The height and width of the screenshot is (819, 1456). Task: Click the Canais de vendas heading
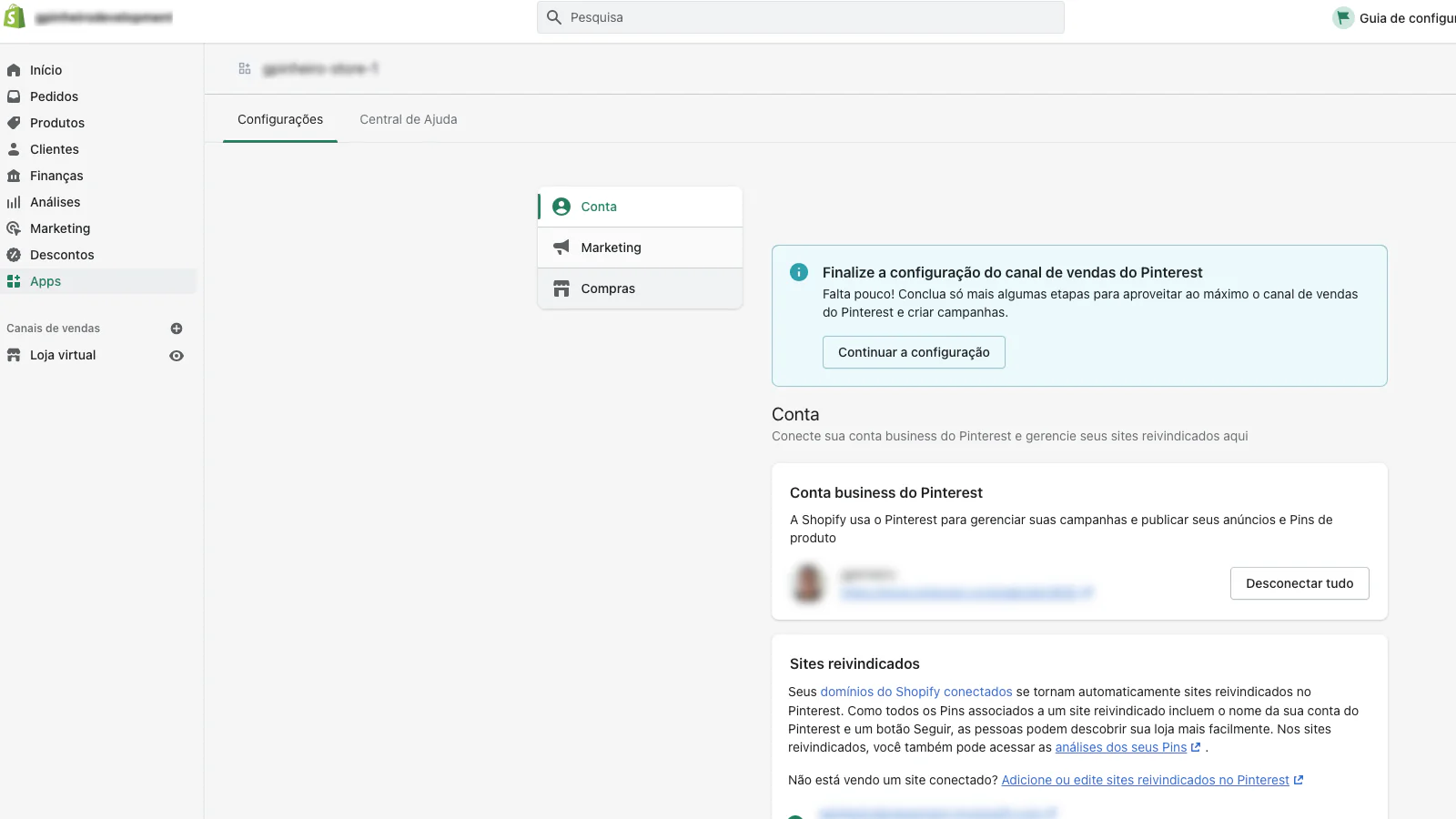[54, 329]
